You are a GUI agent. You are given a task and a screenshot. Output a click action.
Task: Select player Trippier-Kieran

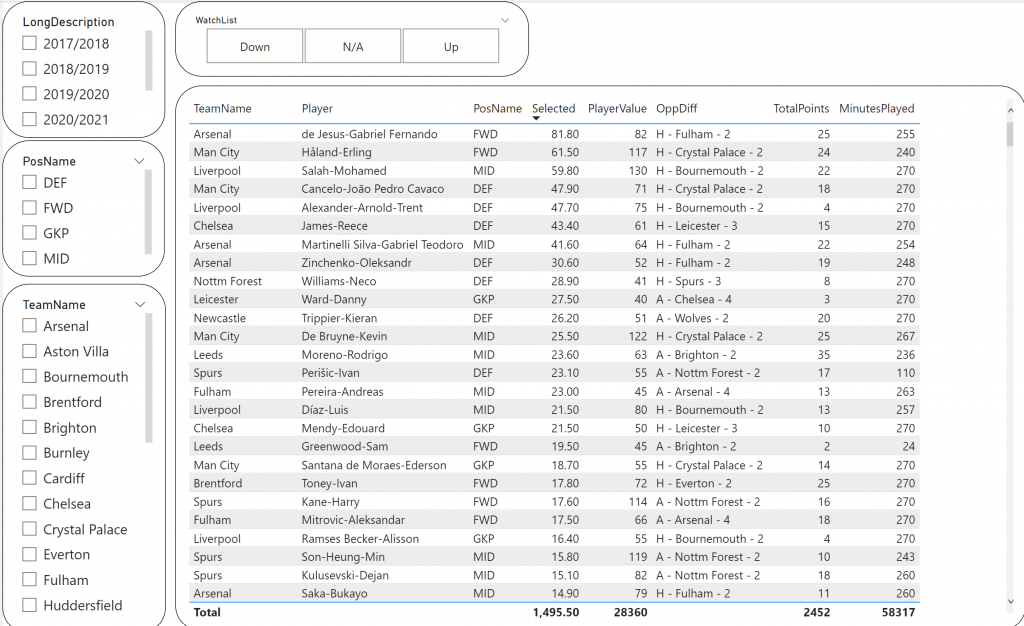[x=339, y=318]
